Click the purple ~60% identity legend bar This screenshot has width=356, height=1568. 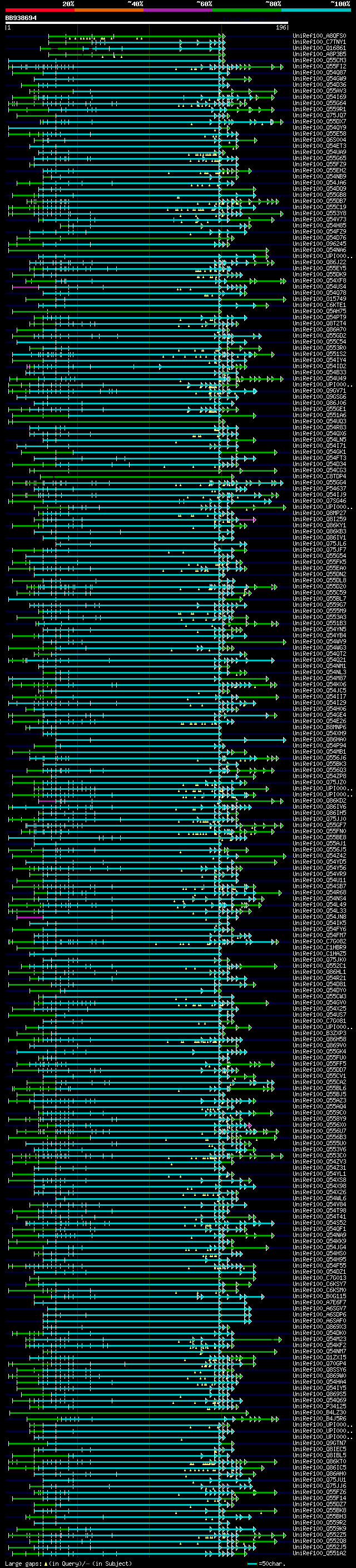coord(179,11)
